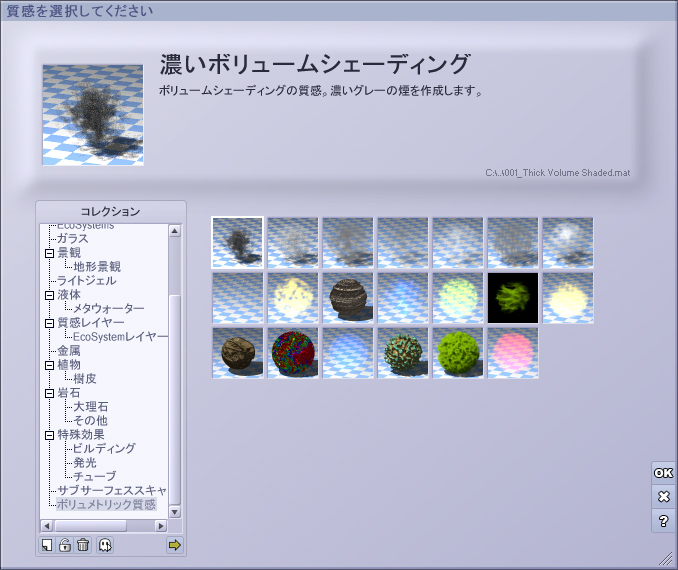Click the large material preview image
This screenshot has width=678, height=570.
93,115
